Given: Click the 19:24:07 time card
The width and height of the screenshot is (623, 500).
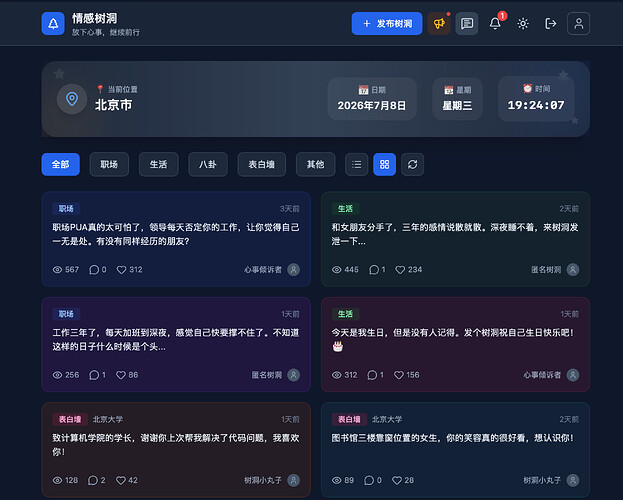Looking at the screenshot, I should pos(536,98).
